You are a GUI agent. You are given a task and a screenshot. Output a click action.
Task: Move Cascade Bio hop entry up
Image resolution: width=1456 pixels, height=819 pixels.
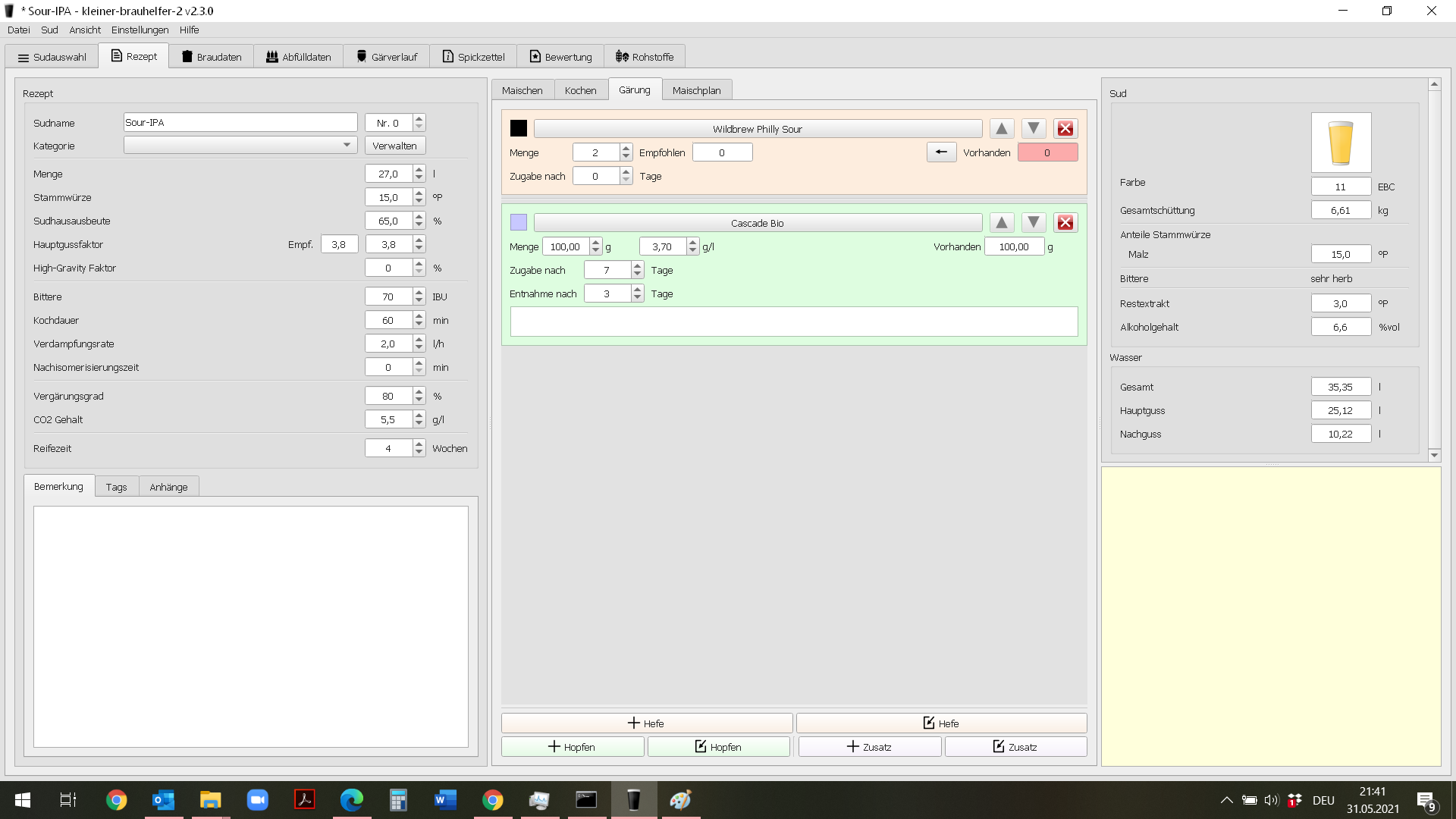point(1001,223)
